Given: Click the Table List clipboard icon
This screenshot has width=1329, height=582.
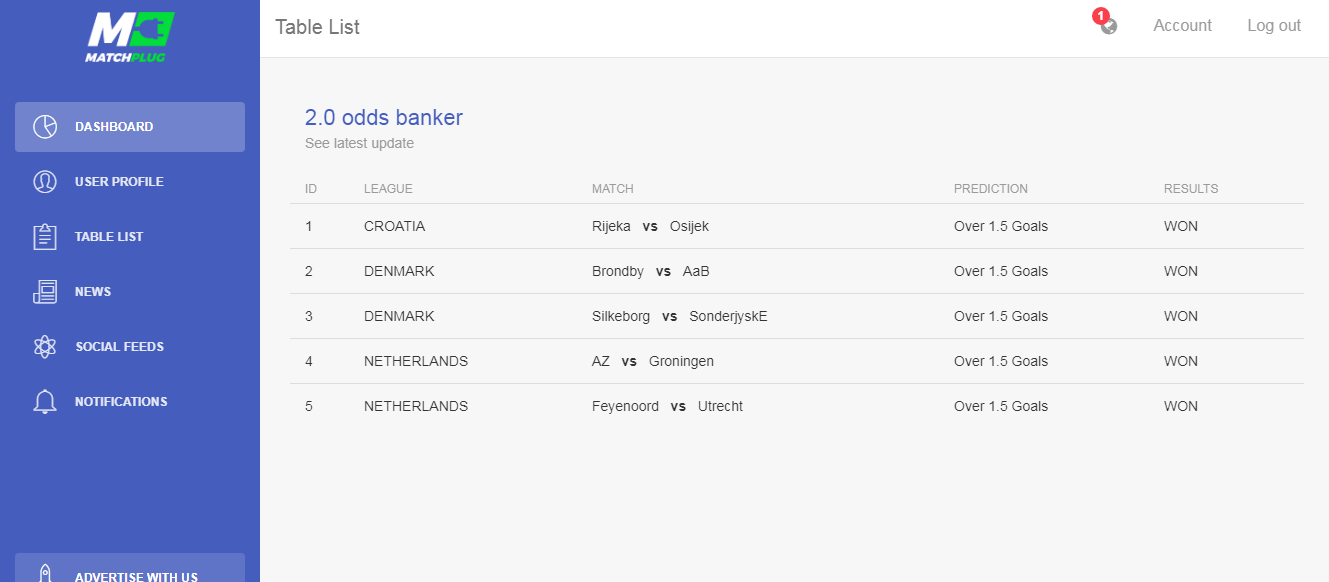Looking at the screenshot, I should click(x=45, y=237).
